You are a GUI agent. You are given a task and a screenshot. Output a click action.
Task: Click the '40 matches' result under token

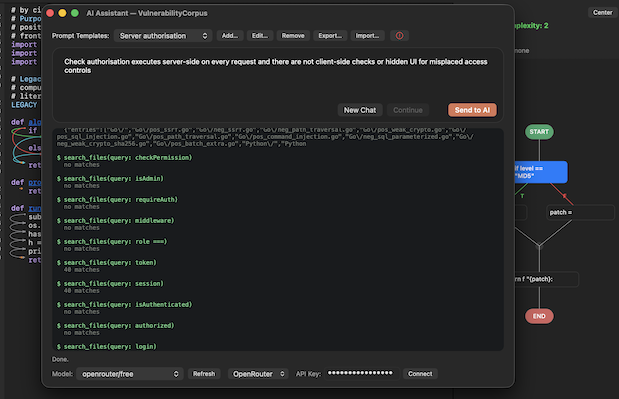pos(81,270)
